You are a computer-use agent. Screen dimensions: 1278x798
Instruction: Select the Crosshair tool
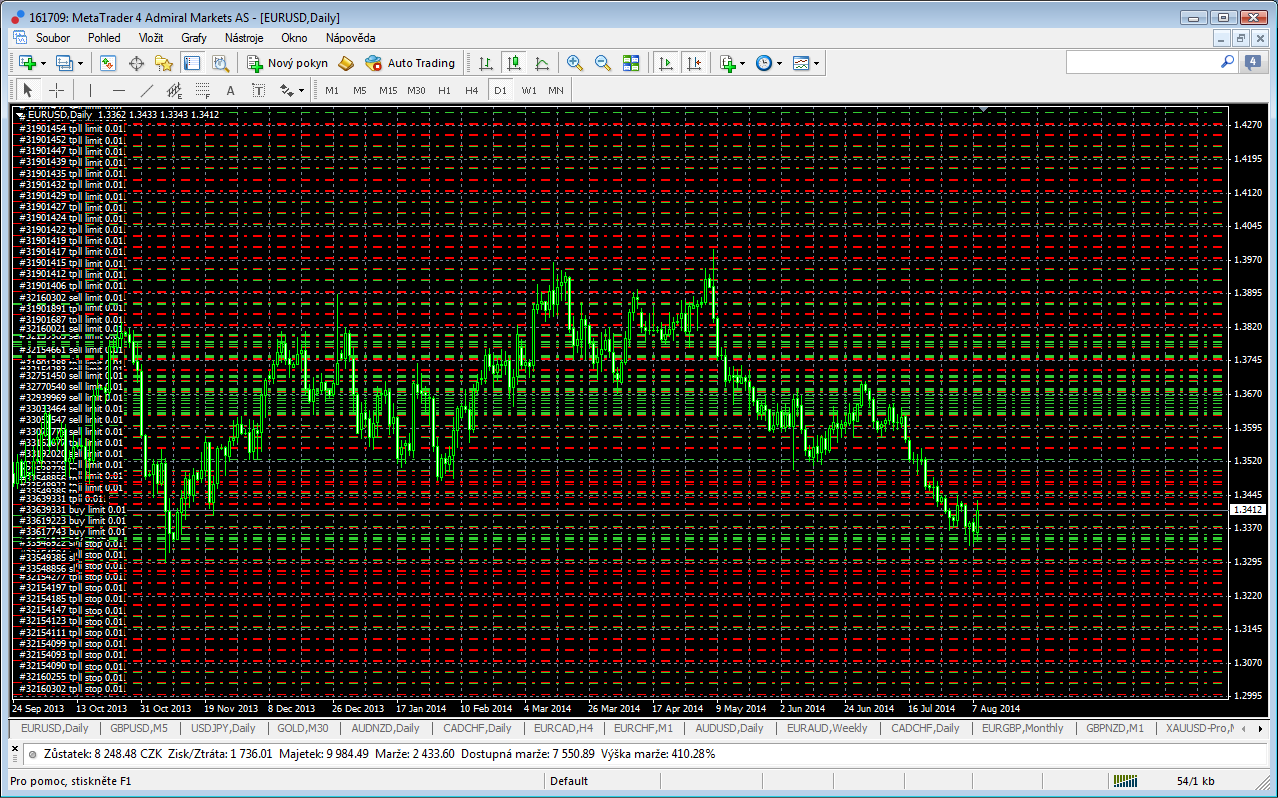point(57,90)
